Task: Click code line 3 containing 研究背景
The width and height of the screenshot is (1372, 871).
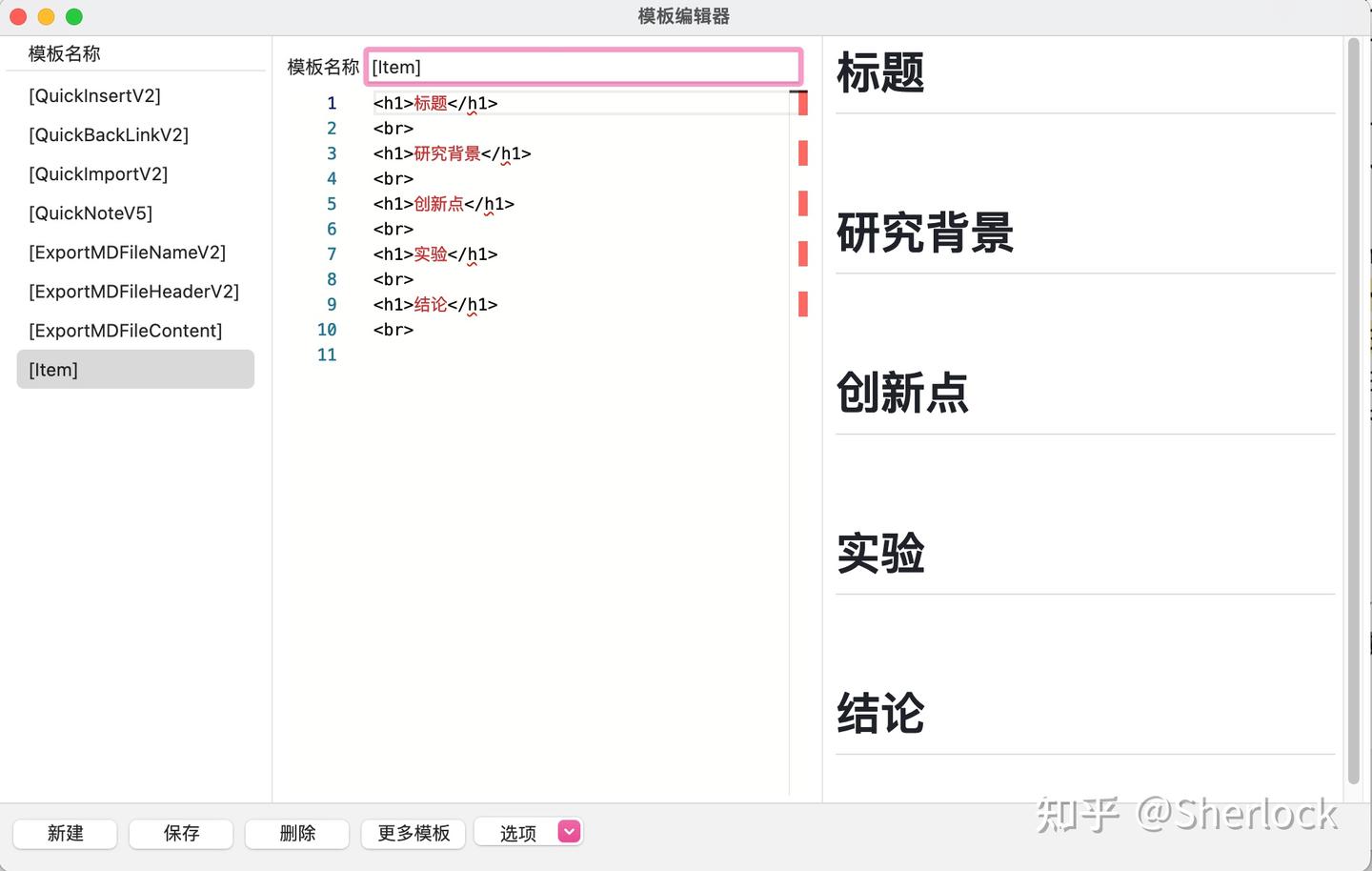Action: pyautogui.click(x=452, y=153)
